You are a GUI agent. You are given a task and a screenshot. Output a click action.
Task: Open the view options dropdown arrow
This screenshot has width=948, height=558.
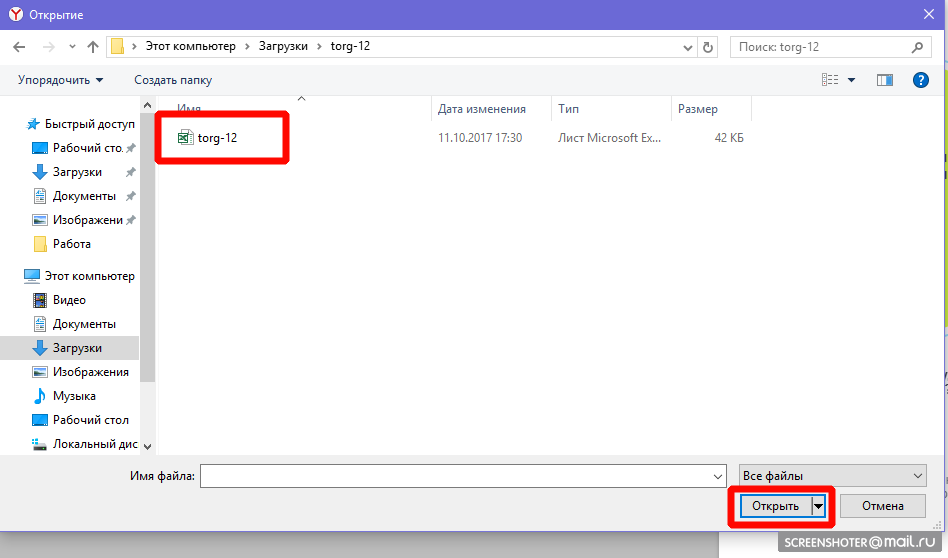852,80
